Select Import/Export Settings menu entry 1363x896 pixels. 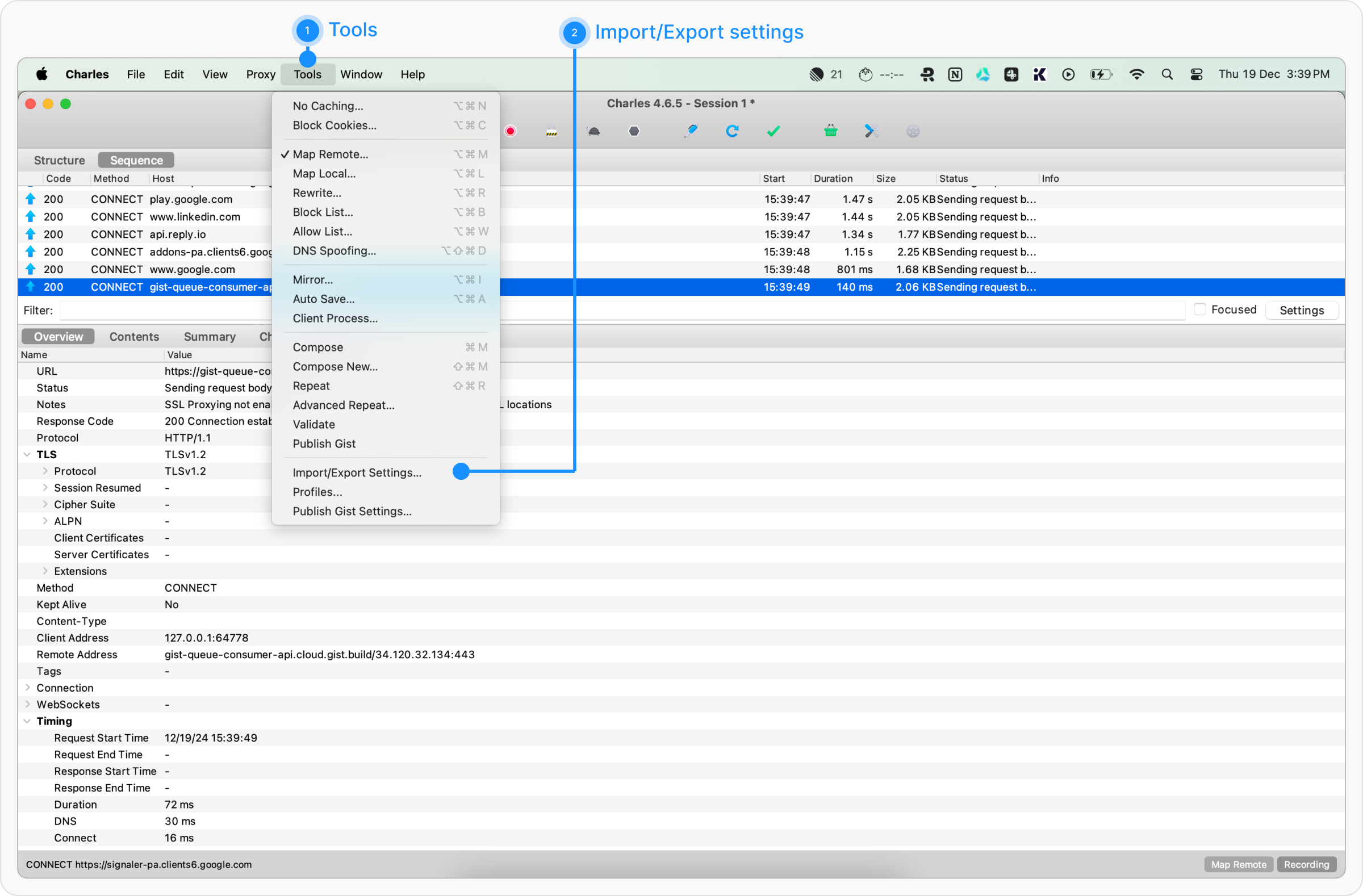click(x=356, y=472)
